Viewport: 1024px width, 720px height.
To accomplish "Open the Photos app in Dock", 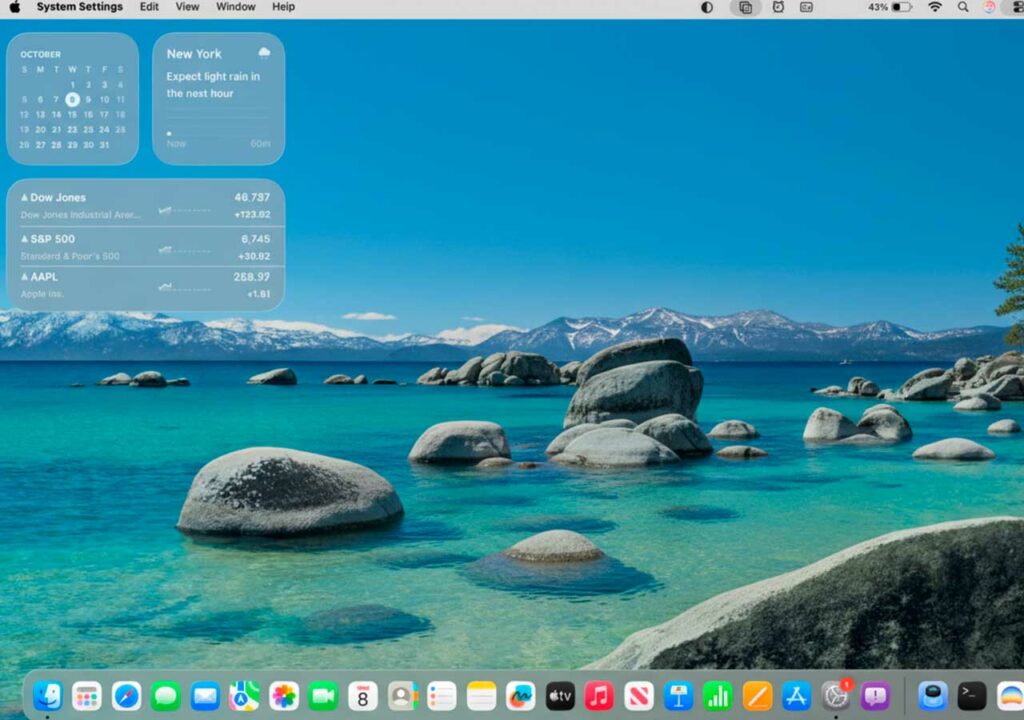I will pyautogui.click(x=284, y=695).
